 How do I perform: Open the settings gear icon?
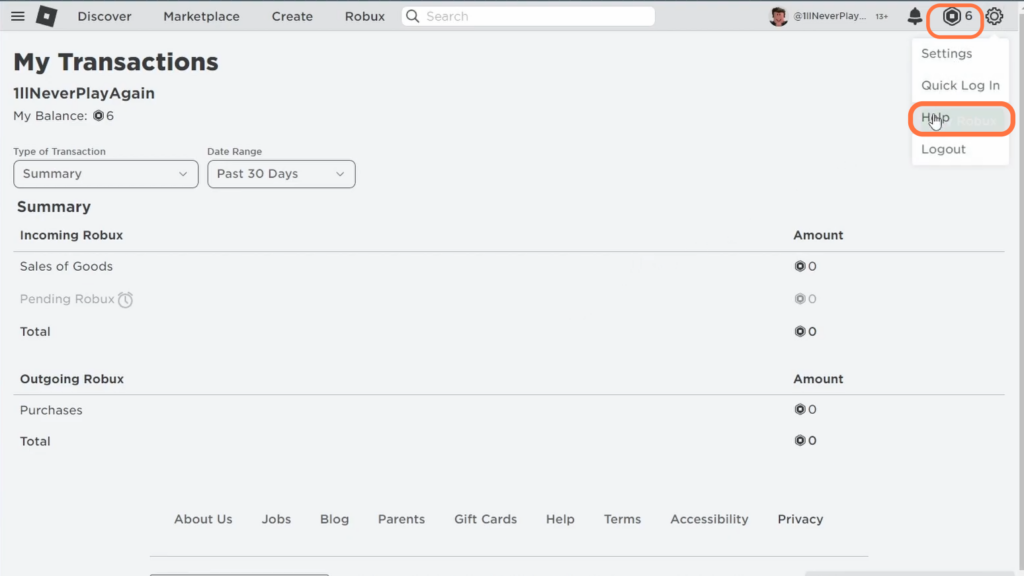click(x=994, y=16)
